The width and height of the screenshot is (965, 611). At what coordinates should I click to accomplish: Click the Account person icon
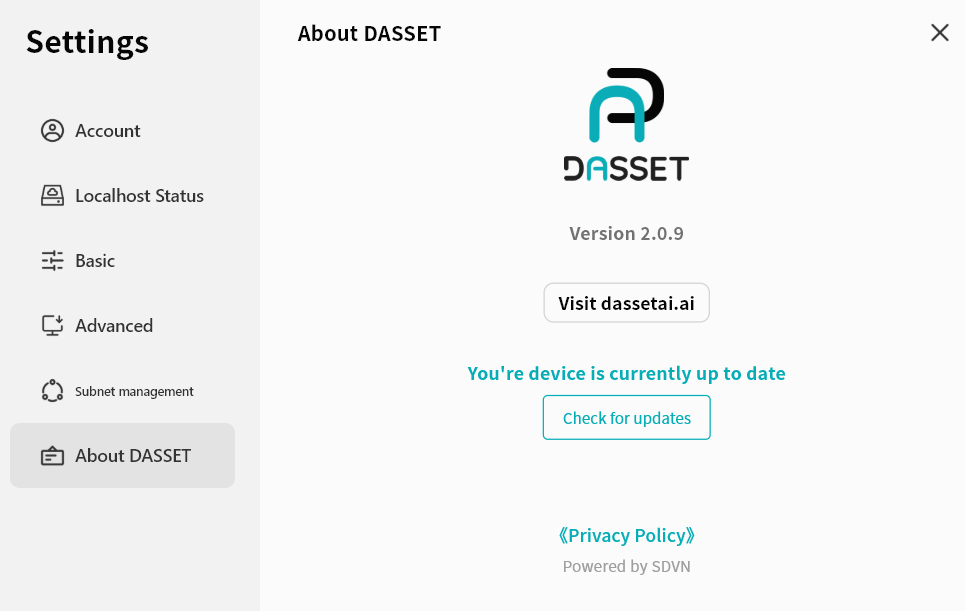point(52,131)
